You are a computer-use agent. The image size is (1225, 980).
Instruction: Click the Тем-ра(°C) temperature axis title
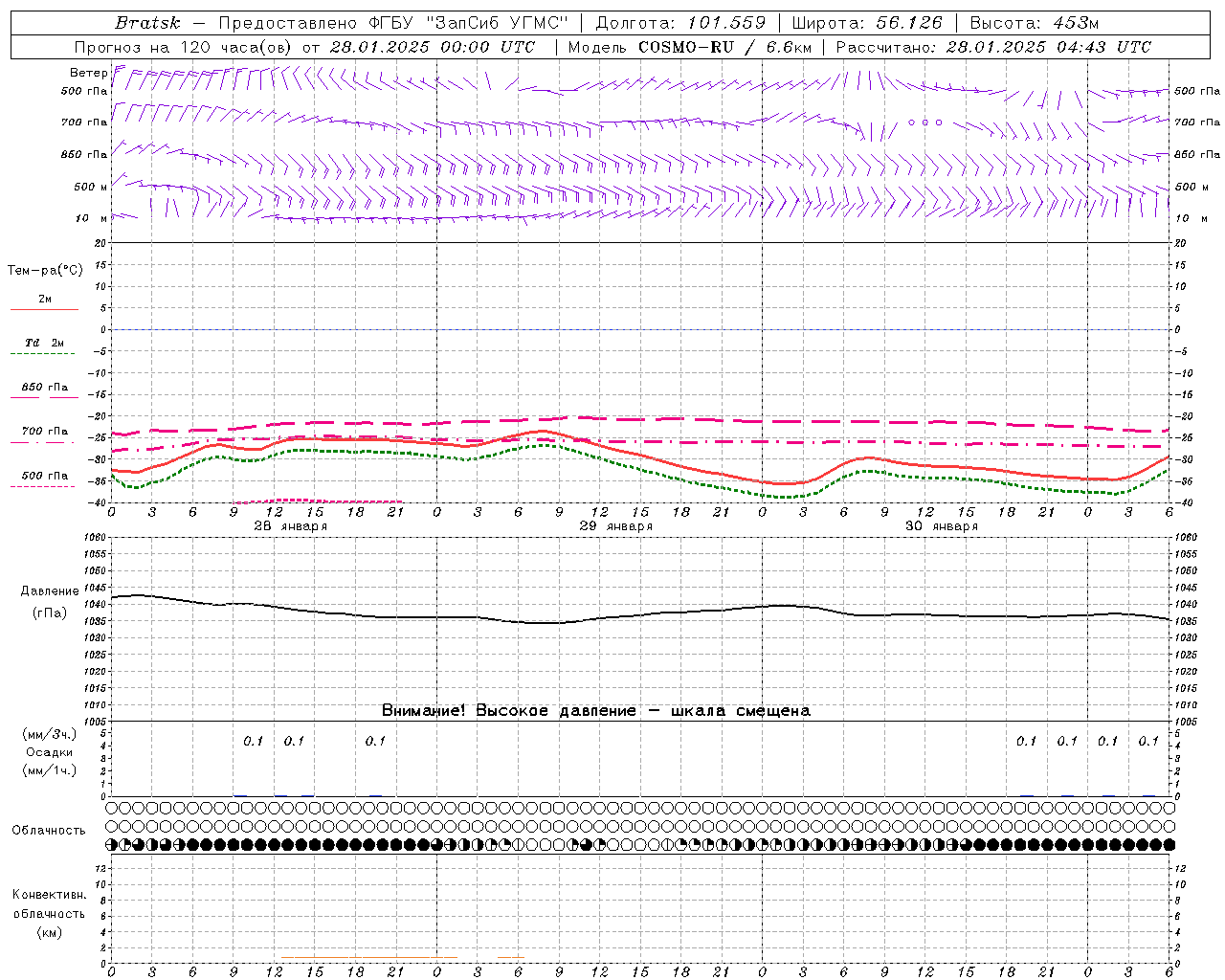point(45,271)
